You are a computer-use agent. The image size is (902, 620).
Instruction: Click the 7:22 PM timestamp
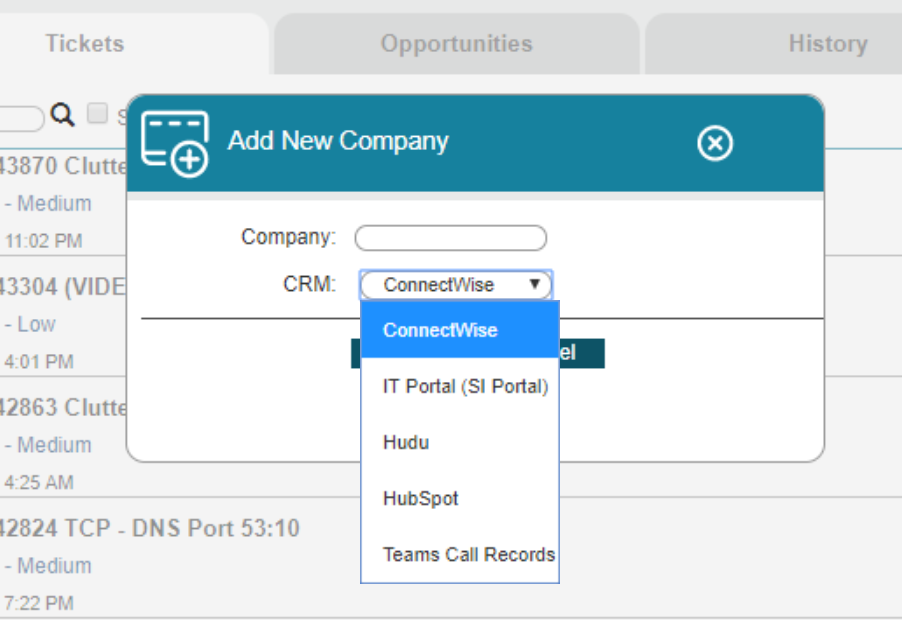click(39, 603)
